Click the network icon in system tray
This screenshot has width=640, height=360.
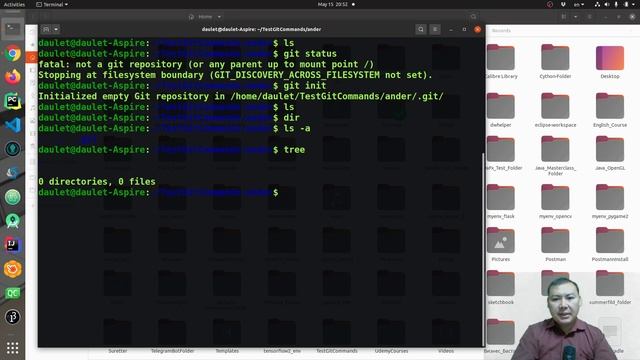tap(597, 4)
